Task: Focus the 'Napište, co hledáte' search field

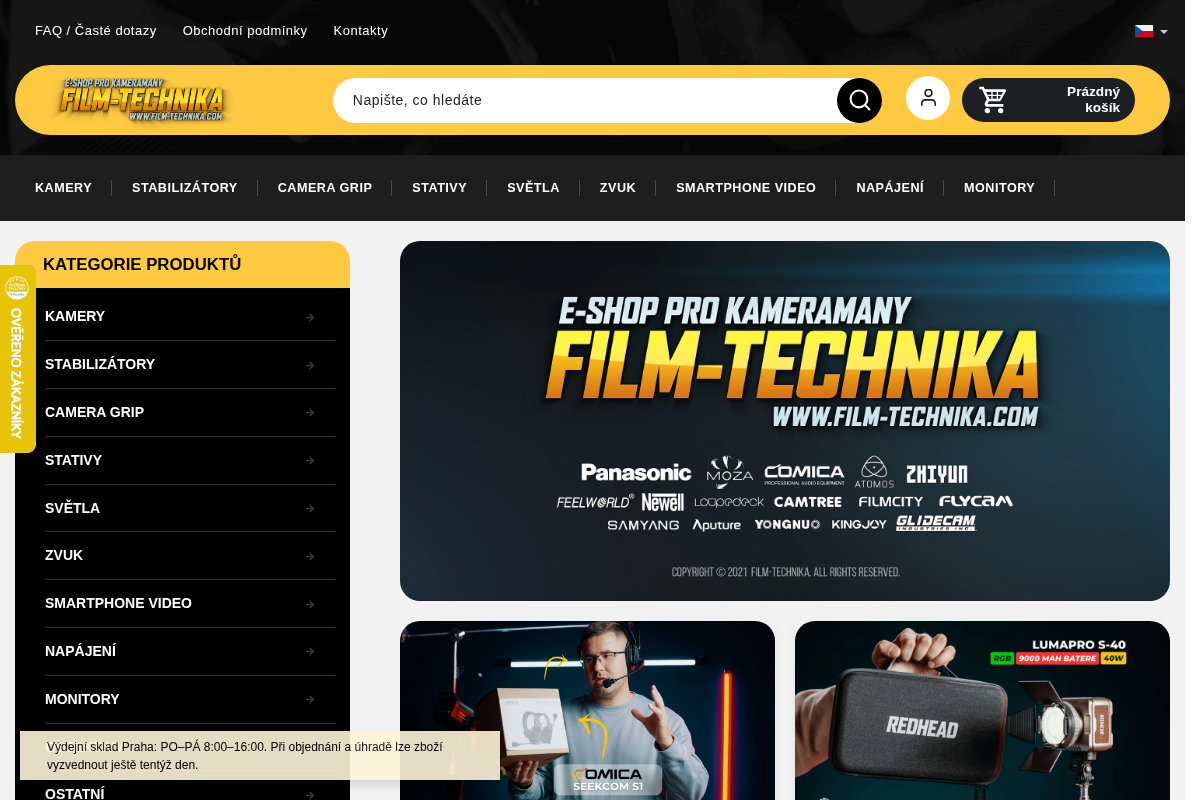Action: click(x=585, y=100)
